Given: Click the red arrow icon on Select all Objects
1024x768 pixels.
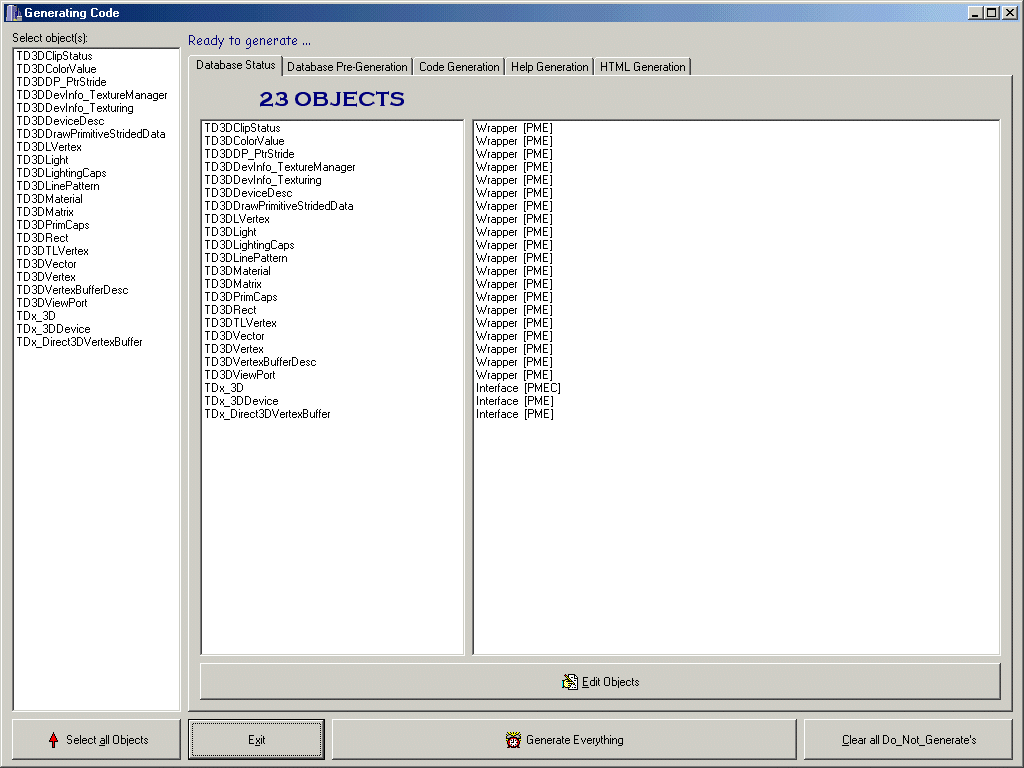Looking at the screenshot, I should 53,740.
